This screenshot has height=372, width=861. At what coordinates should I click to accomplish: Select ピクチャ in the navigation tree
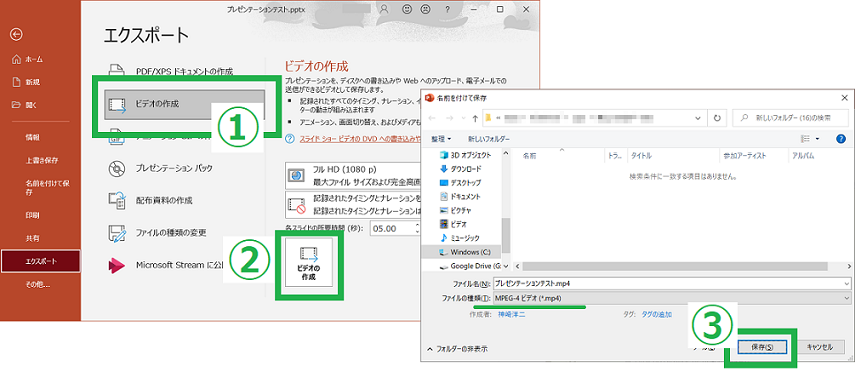456,210
